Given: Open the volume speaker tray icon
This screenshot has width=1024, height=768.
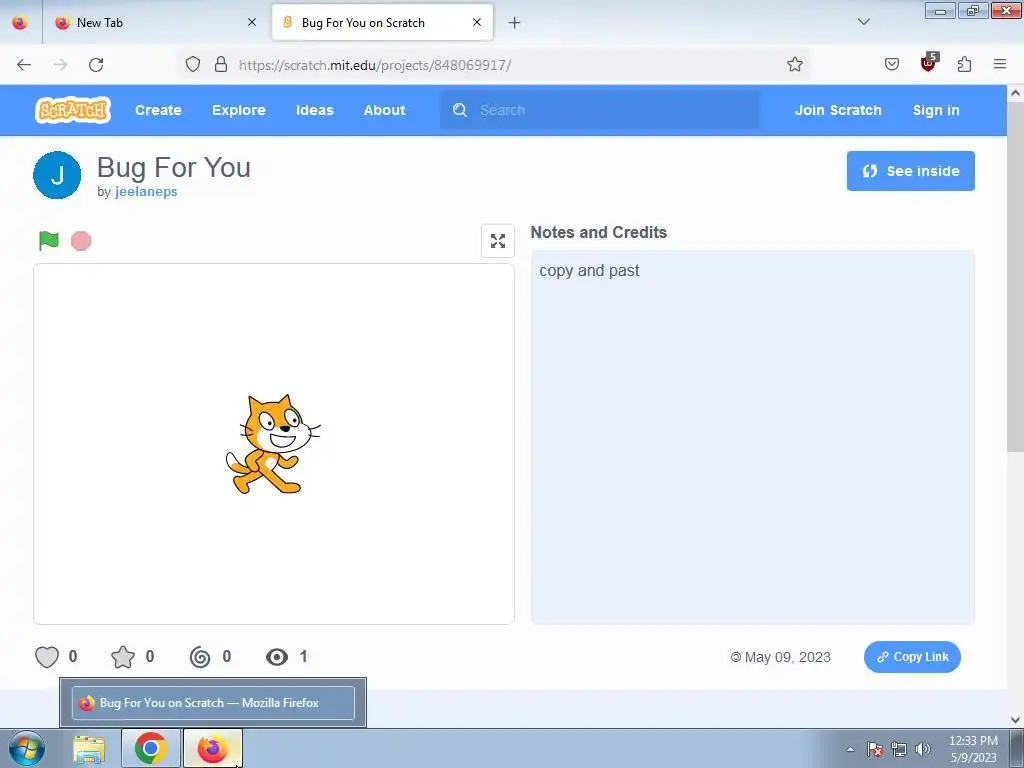Looking at the screenshot, I should 922,749.
